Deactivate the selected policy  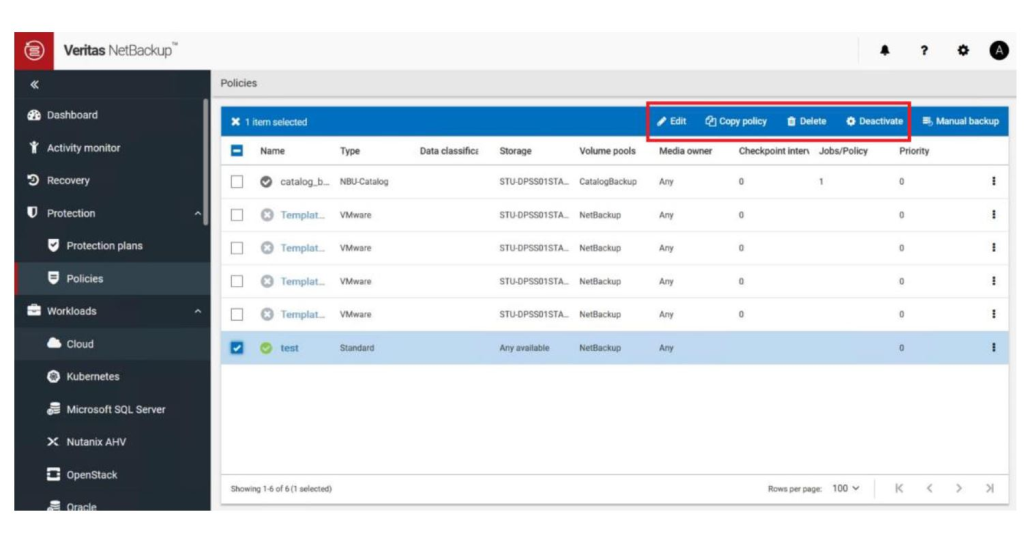[x=874, y=121]
